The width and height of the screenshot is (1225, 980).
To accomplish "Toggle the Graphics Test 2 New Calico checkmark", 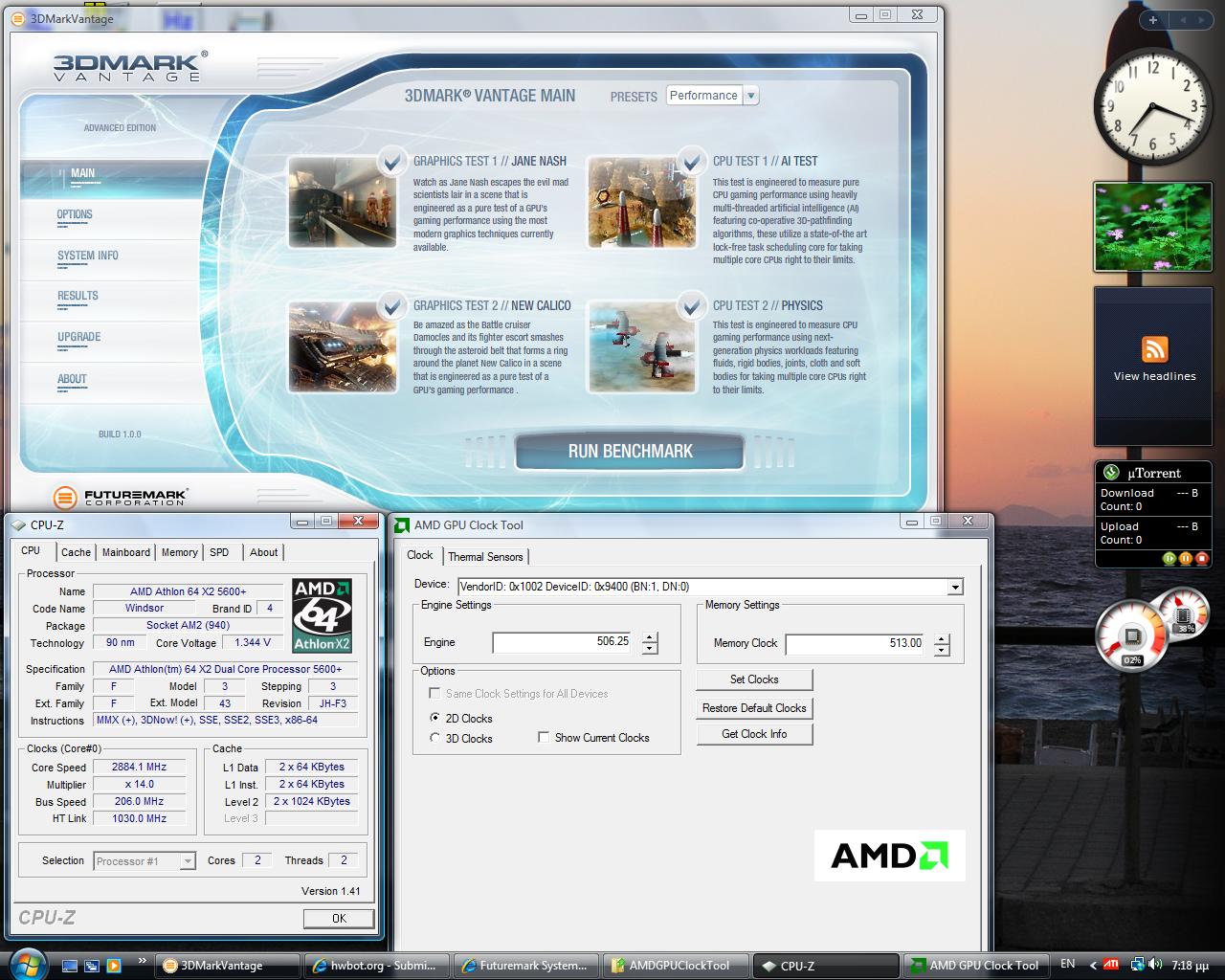I will click(x=390, y=306).
